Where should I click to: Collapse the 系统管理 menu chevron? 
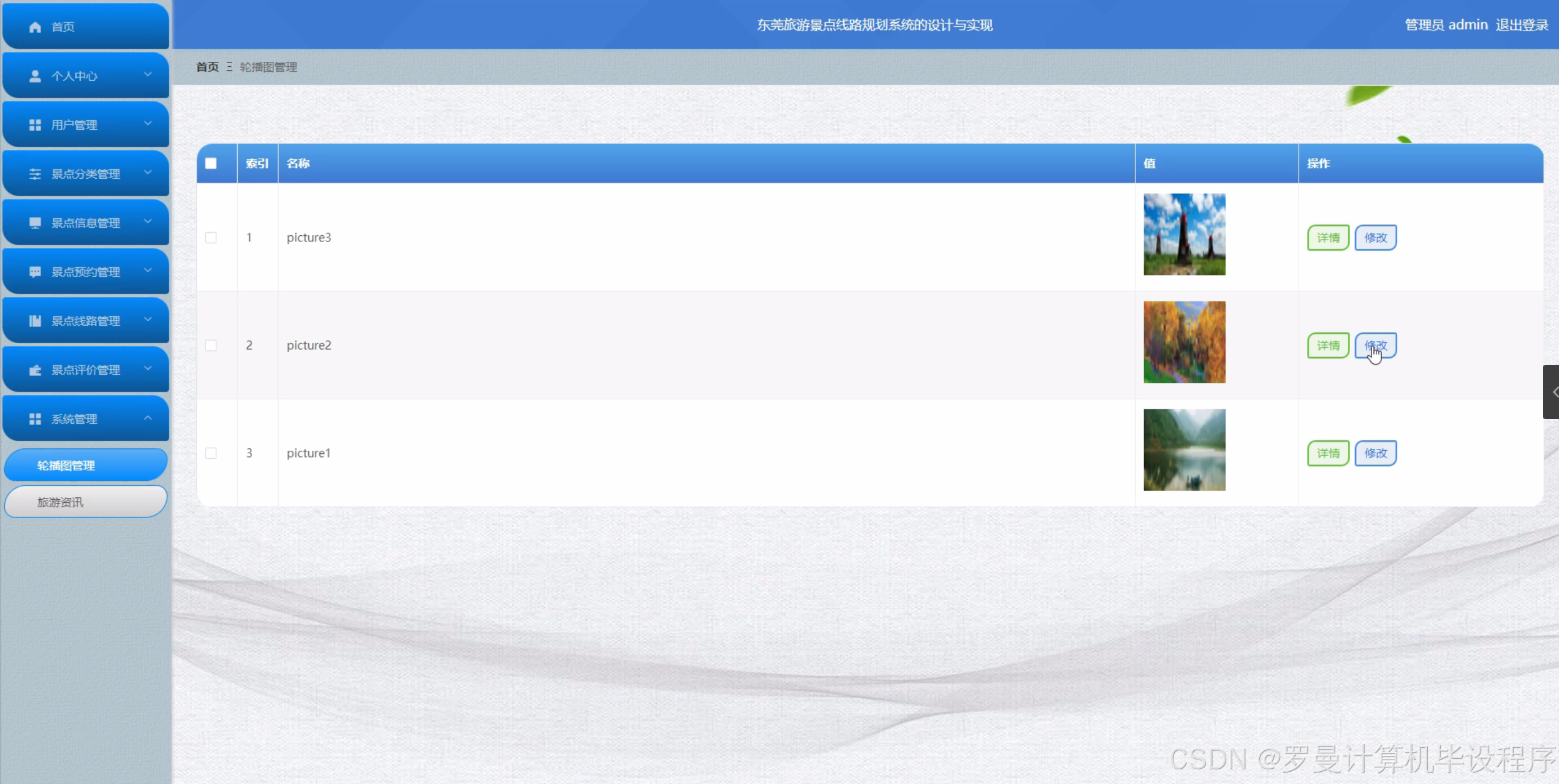click(148, 418)
